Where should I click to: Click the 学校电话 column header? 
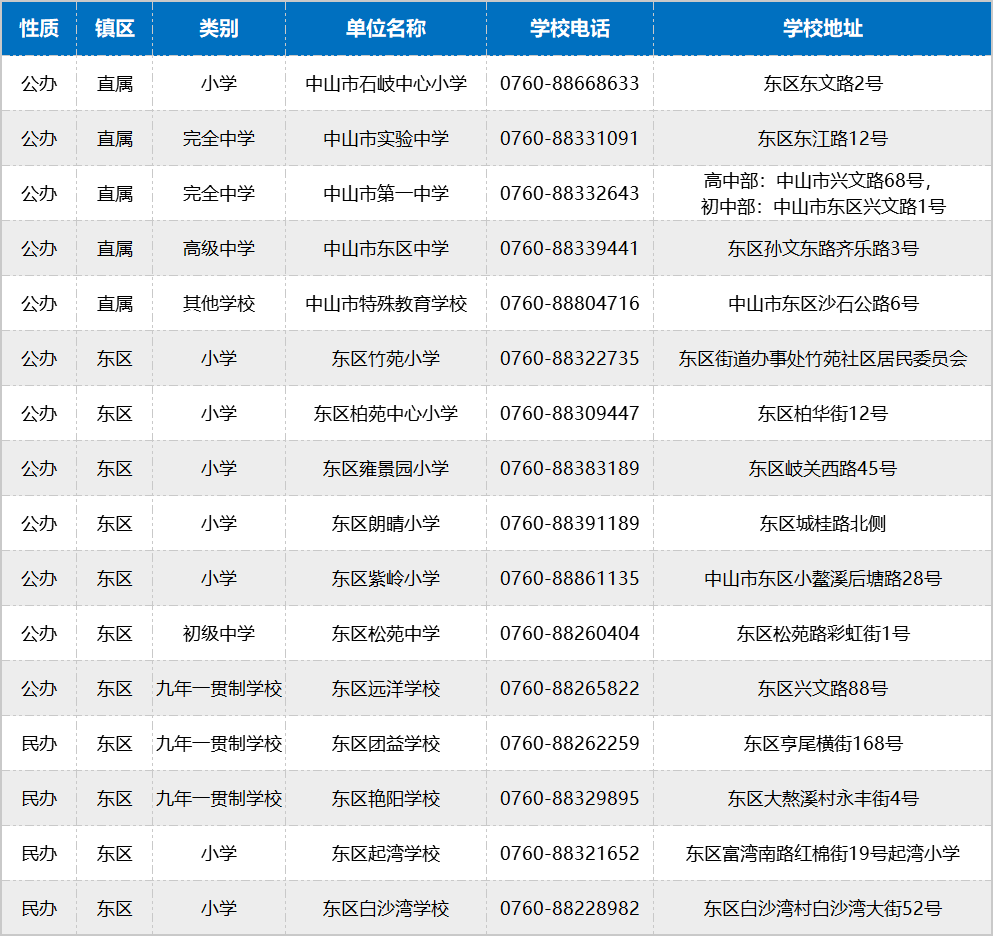(x=570, y=28)
